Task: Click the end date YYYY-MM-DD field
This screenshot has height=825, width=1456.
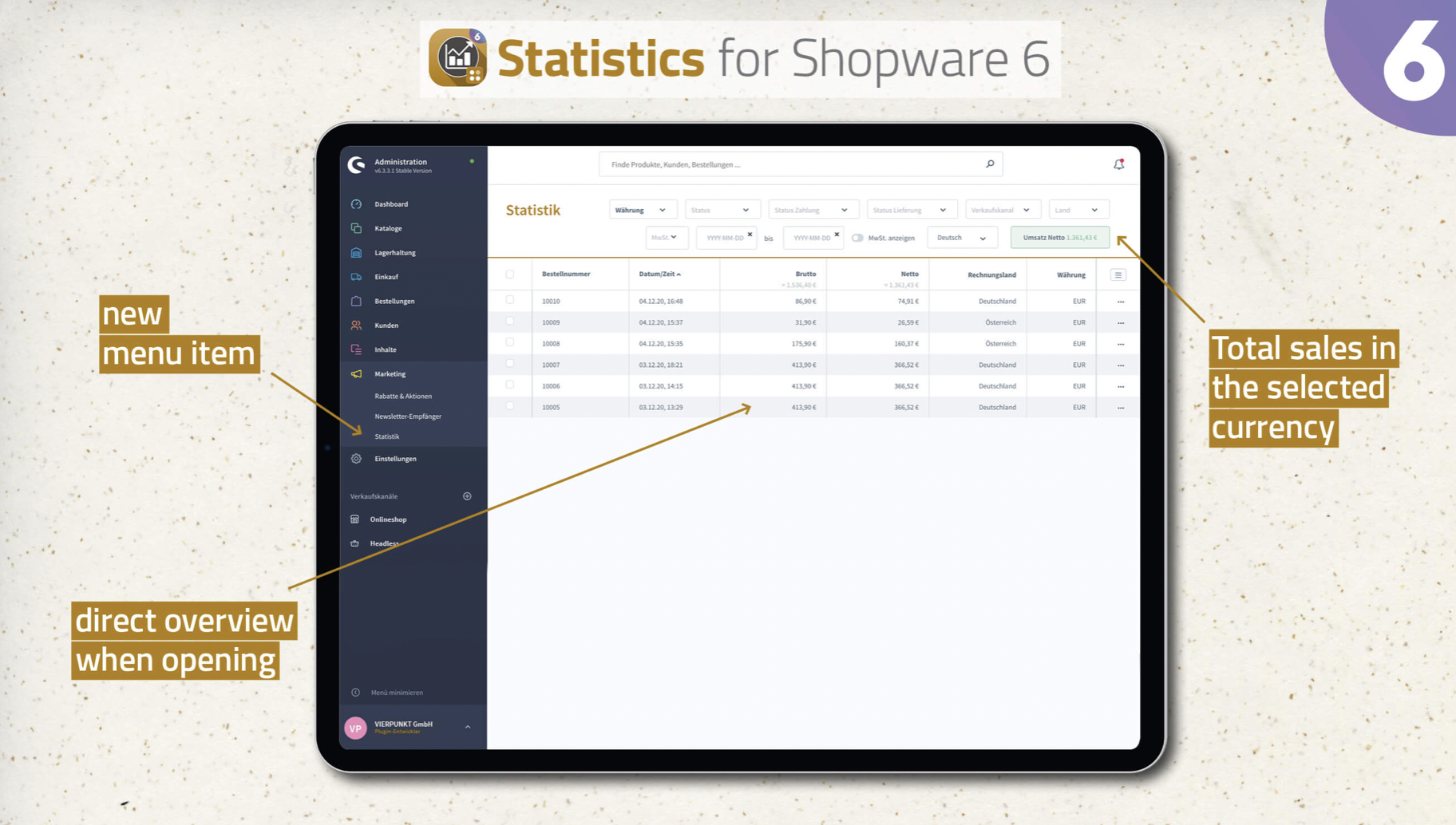Action: [x=813, y=238]
